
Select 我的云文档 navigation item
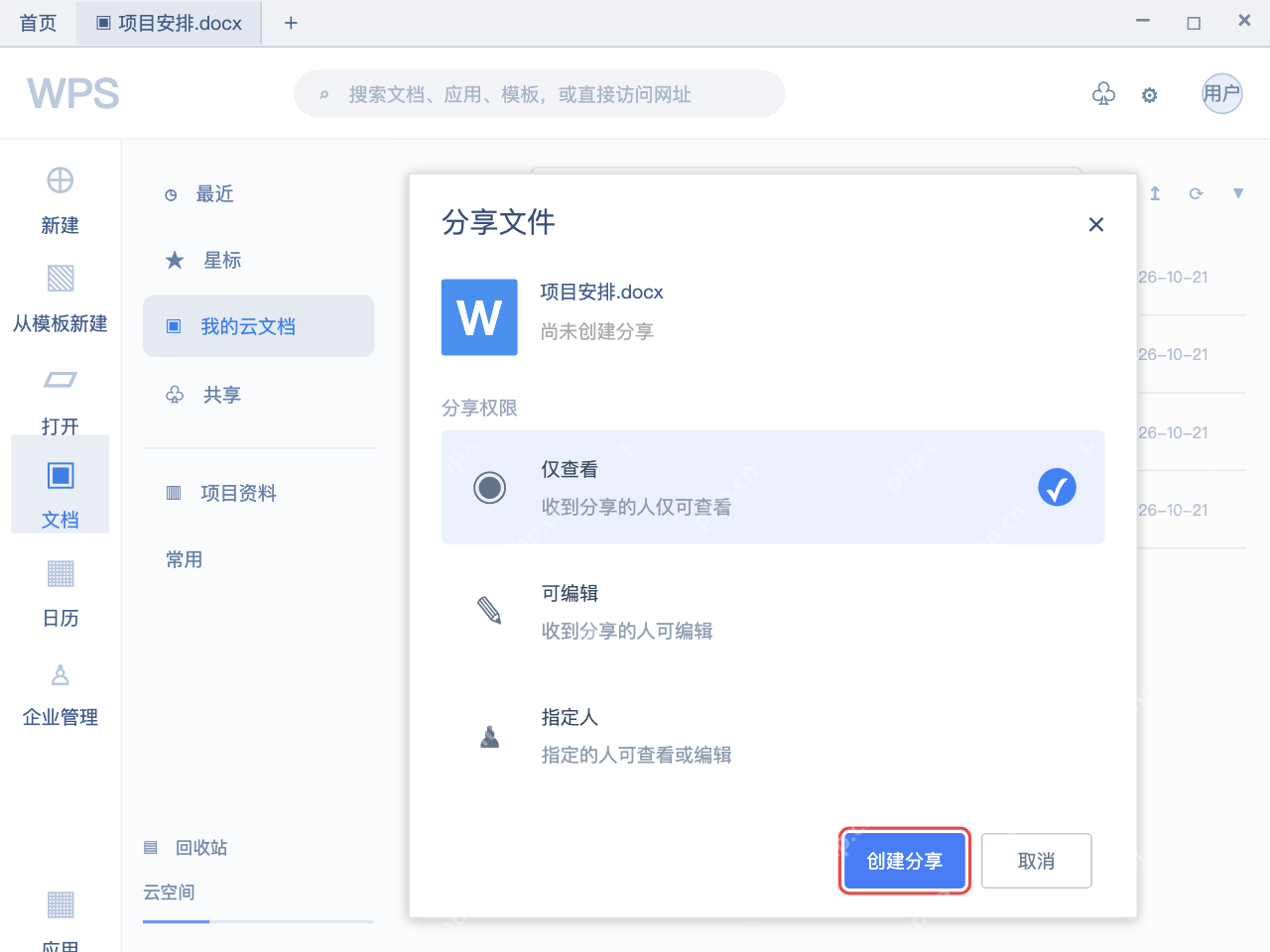[x=259, y=326]
